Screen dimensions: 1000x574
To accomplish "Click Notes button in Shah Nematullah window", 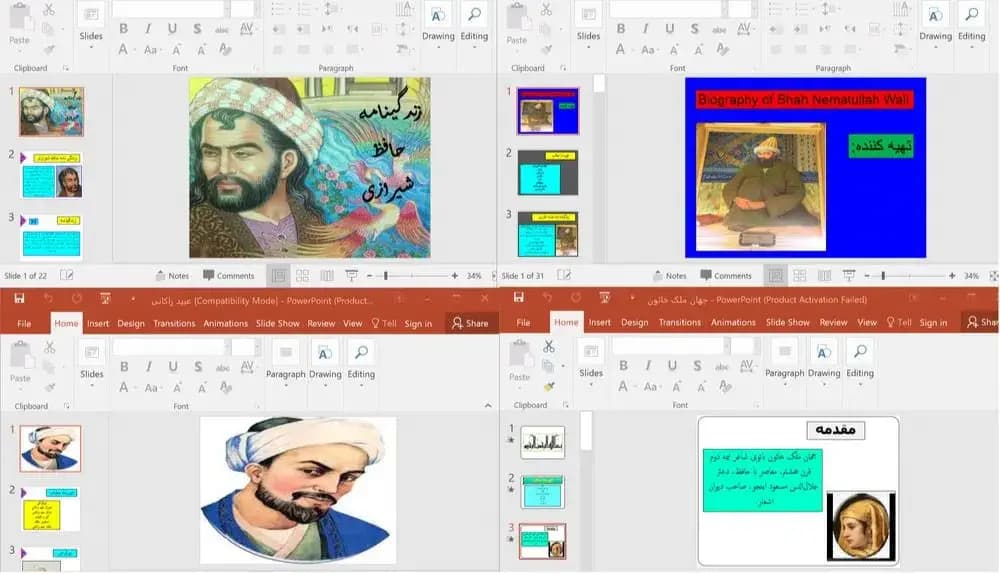I will [670, 276].
